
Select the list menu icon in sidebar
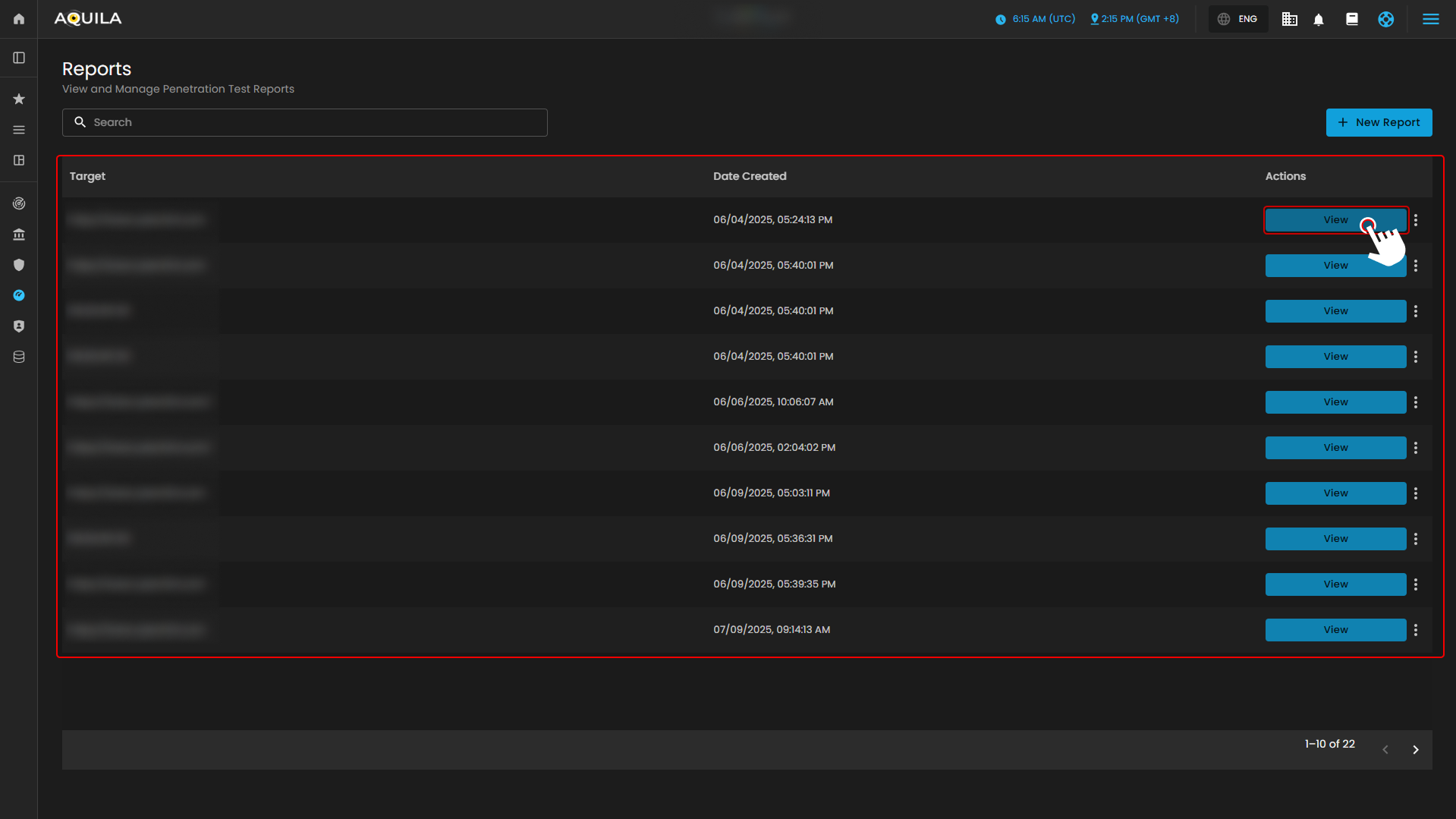tap(19, 131)
